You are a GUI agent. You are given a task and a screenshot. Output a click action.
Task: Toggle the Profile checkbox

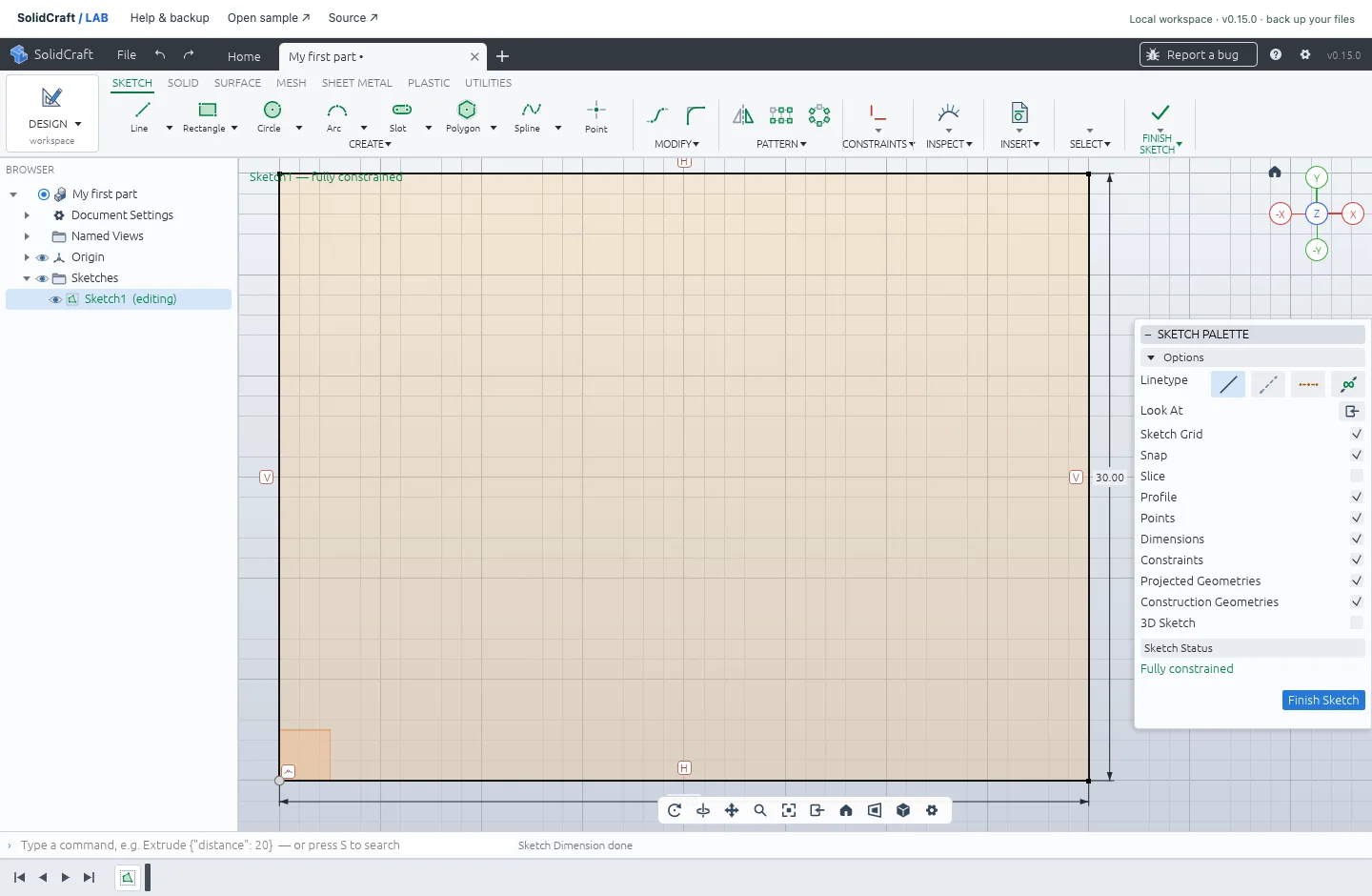tap(1357, 497)
